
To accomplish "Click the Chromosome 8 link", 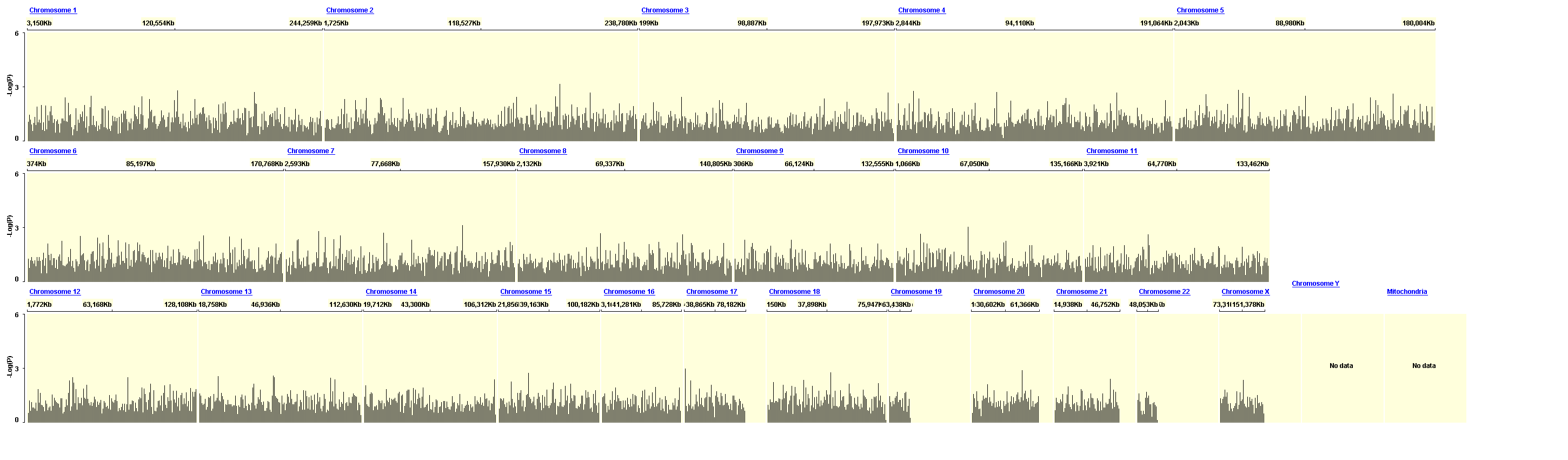I will (x=543, y=151).
